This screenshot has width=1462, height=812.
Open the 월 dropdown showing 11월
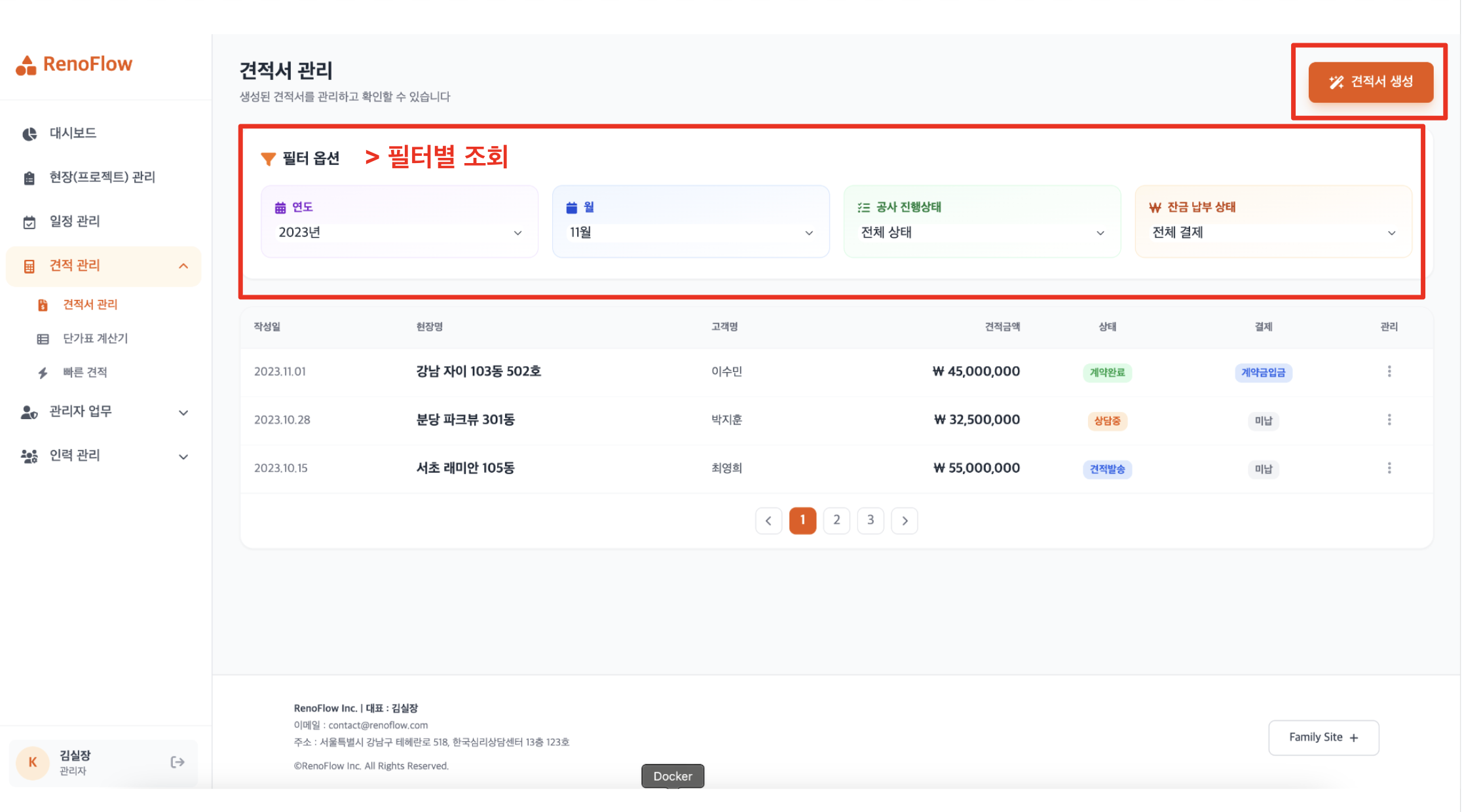click(x=690, y=232)
